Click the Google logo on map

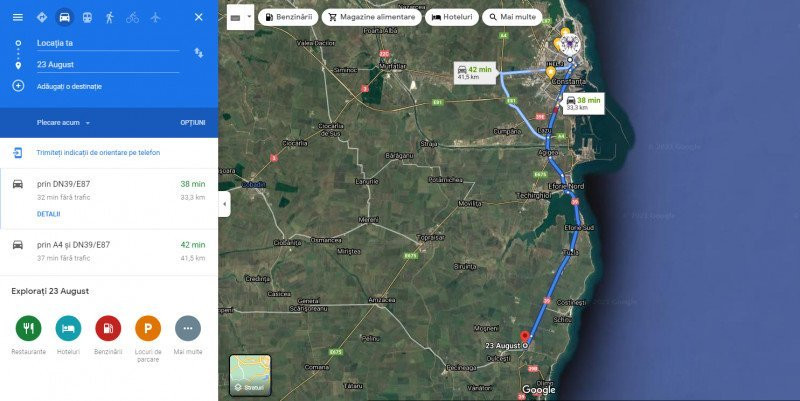pyautogui.click(x=539, y=390)
